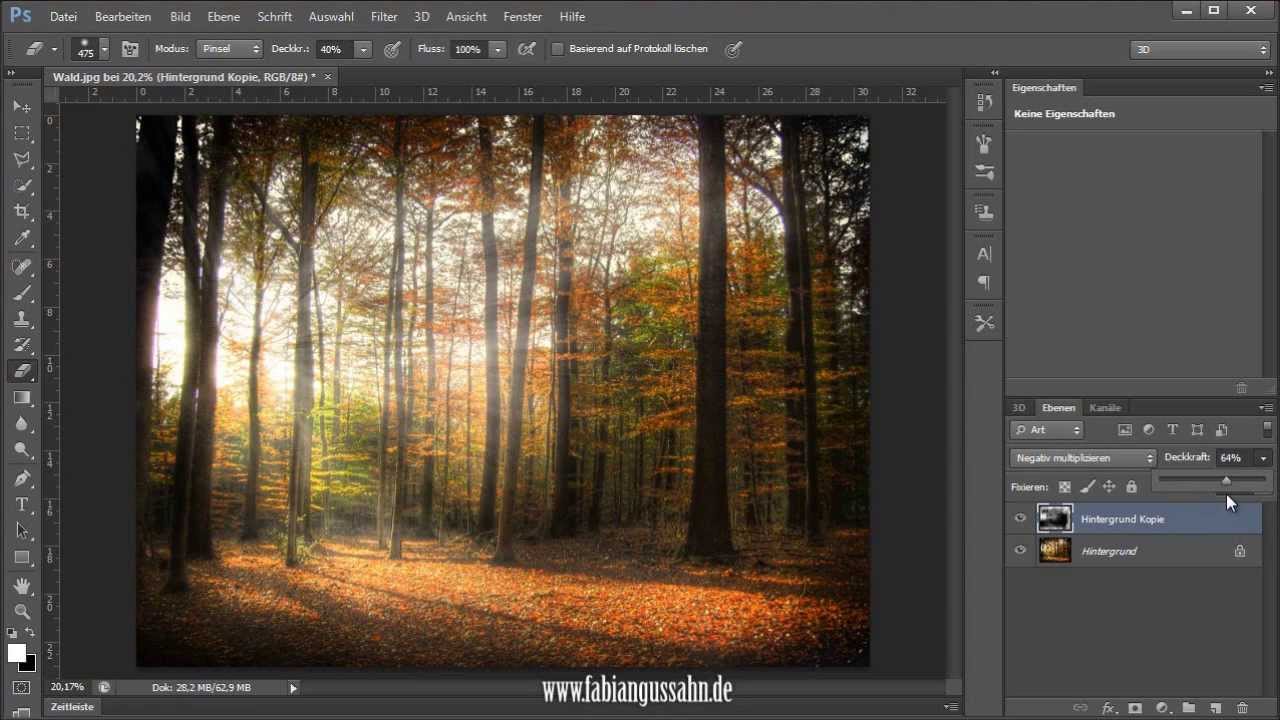
Task: Delete layer with trash icon
Action: [x=1242, y=708]
